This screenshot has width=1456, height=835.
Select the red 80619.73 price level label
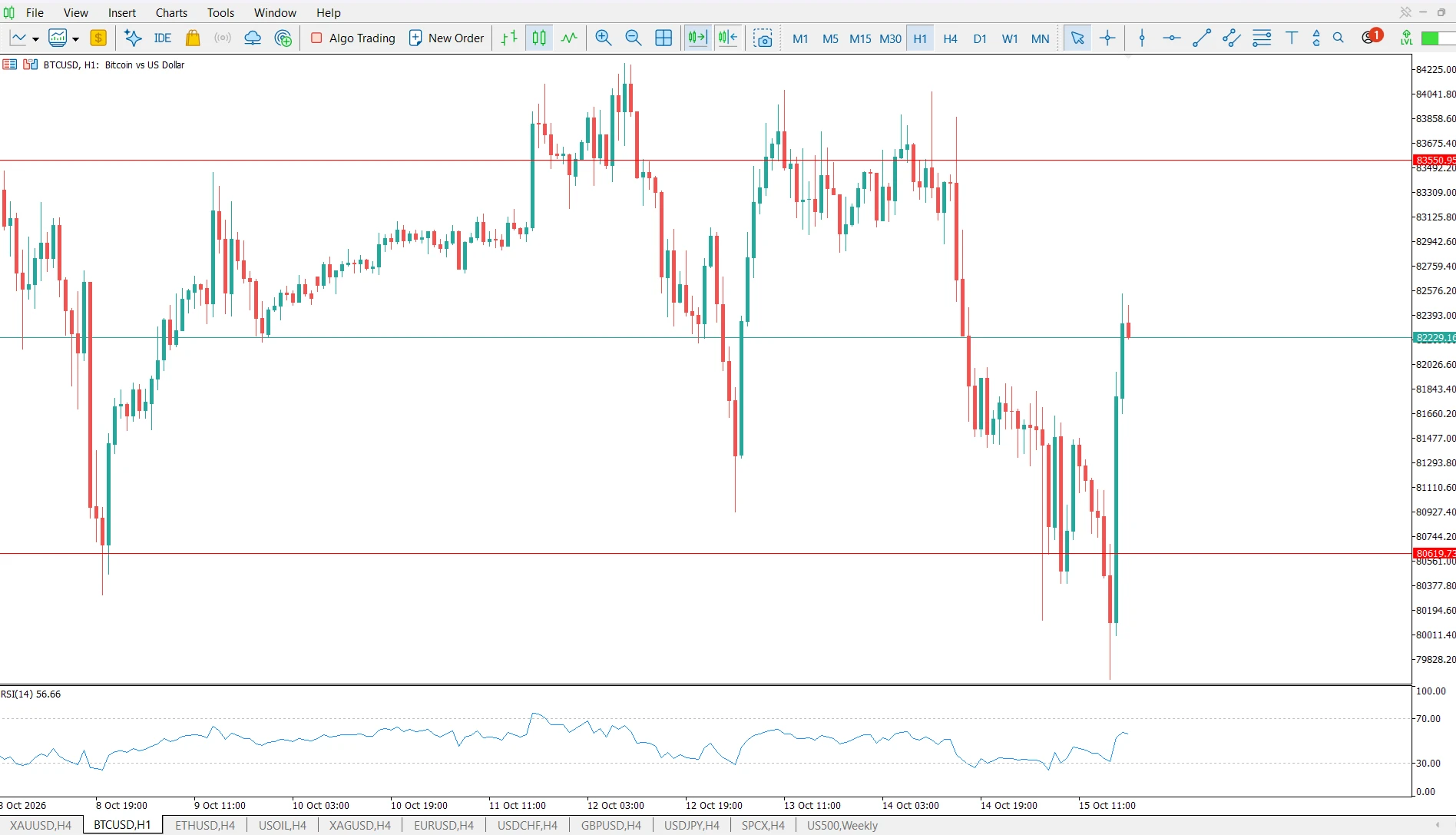point(1434,553)
